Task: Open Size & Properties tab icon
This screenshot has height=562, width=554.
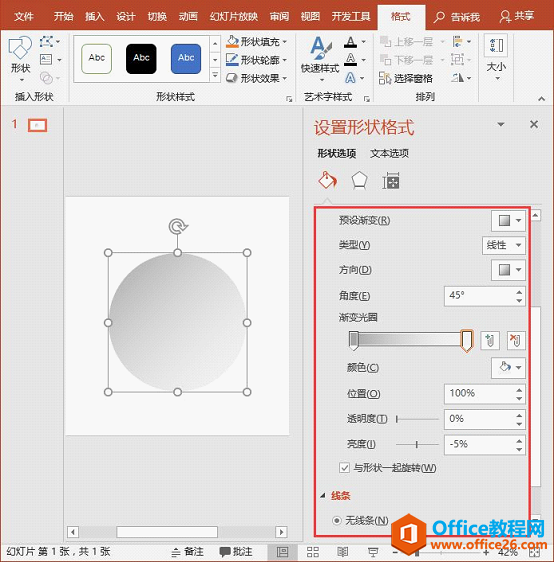Action: (391, 180)
